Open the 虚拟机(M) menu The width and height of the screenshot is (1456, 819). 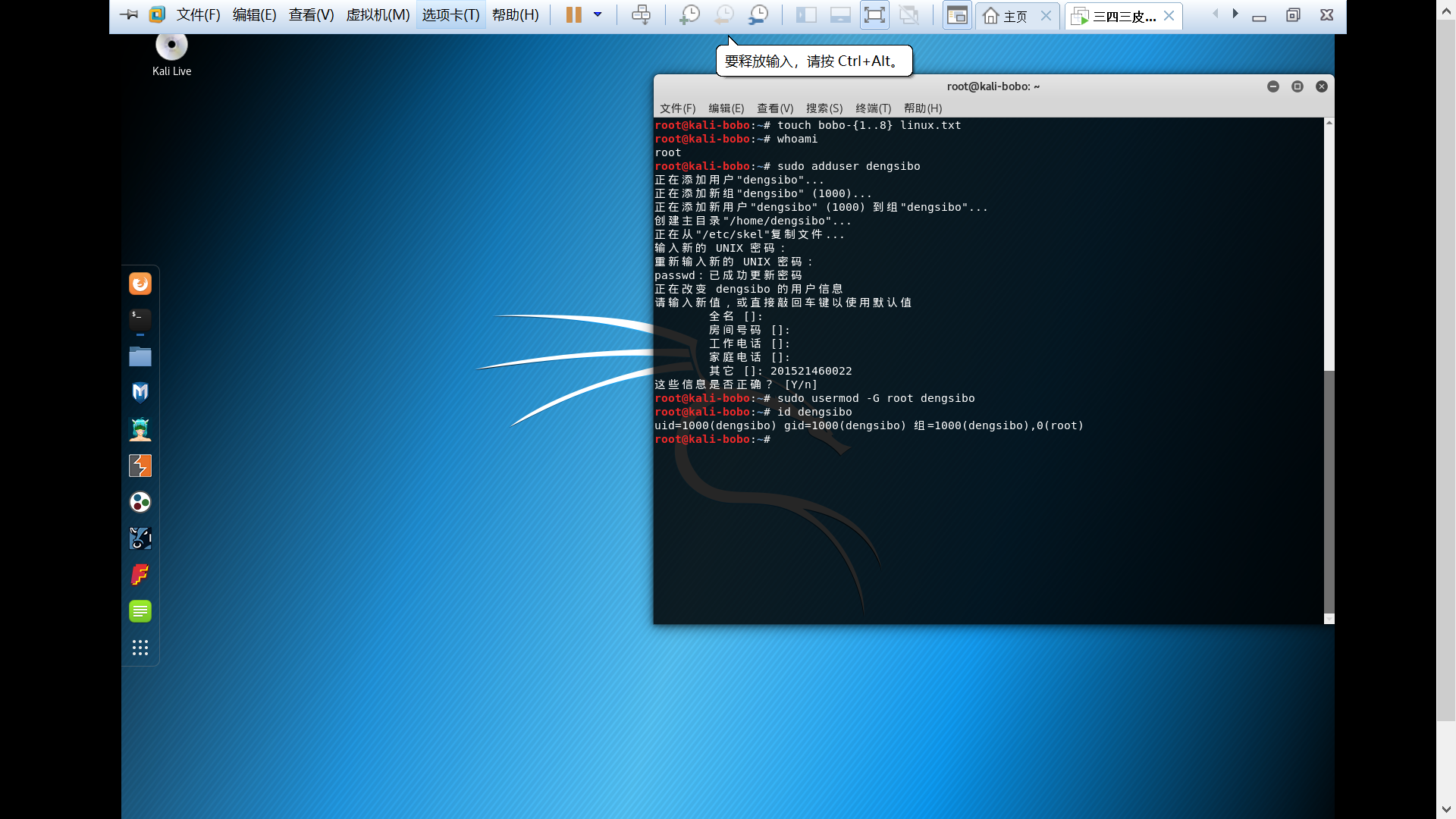click(x=378, y=15)
